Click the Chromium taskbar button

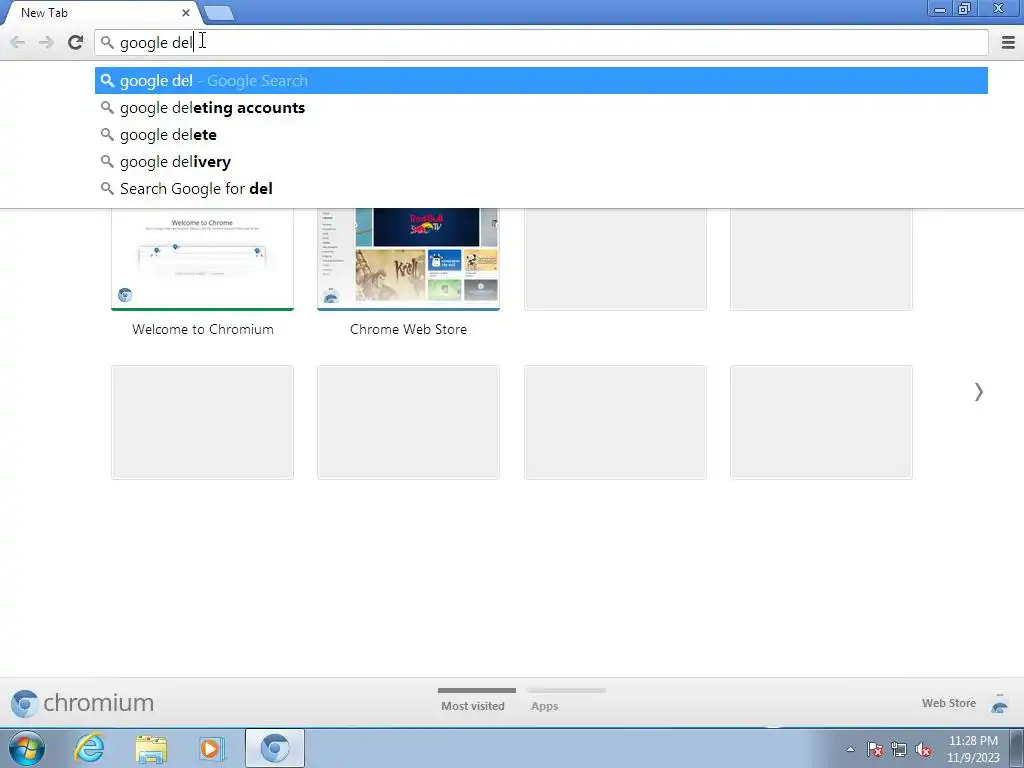tap(275, 748)
